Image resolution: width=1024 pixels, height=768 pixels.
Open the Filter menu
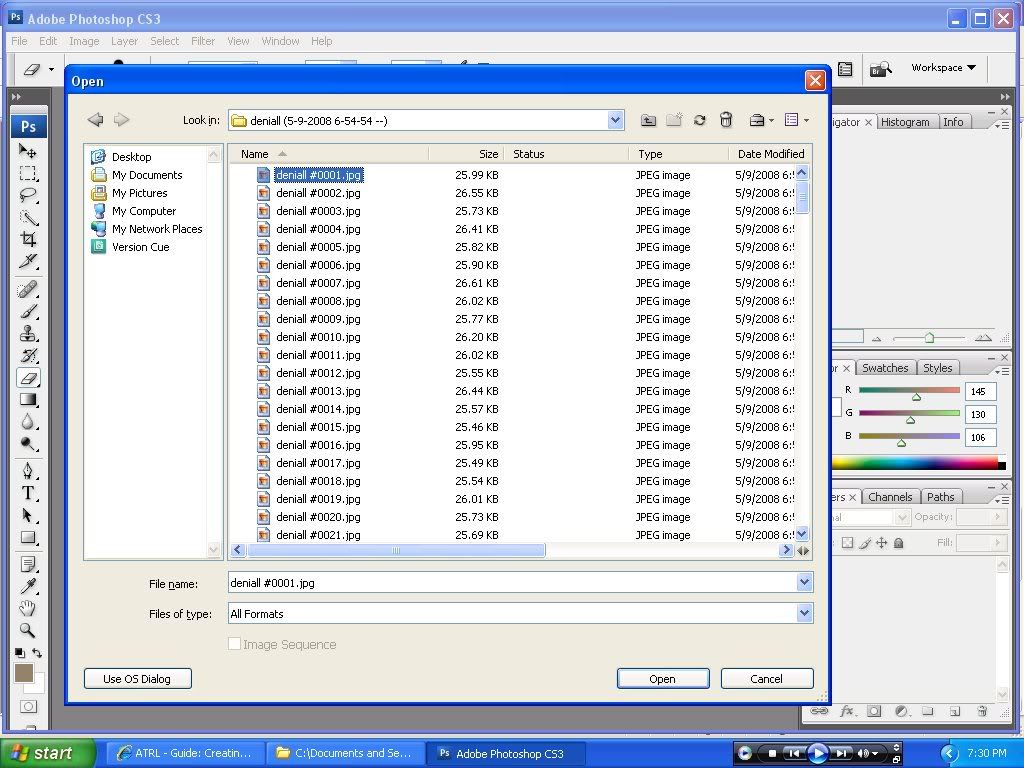pyautogui.click(x=203, y=41)
